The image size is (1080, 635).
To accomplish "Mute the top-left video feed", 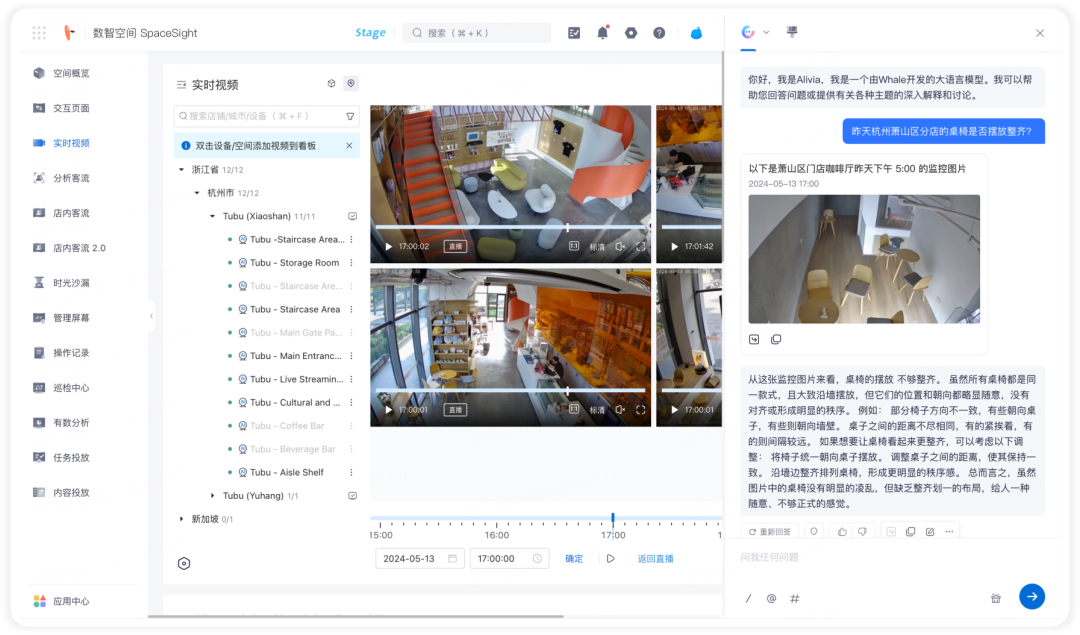I will tap(620, 247).
